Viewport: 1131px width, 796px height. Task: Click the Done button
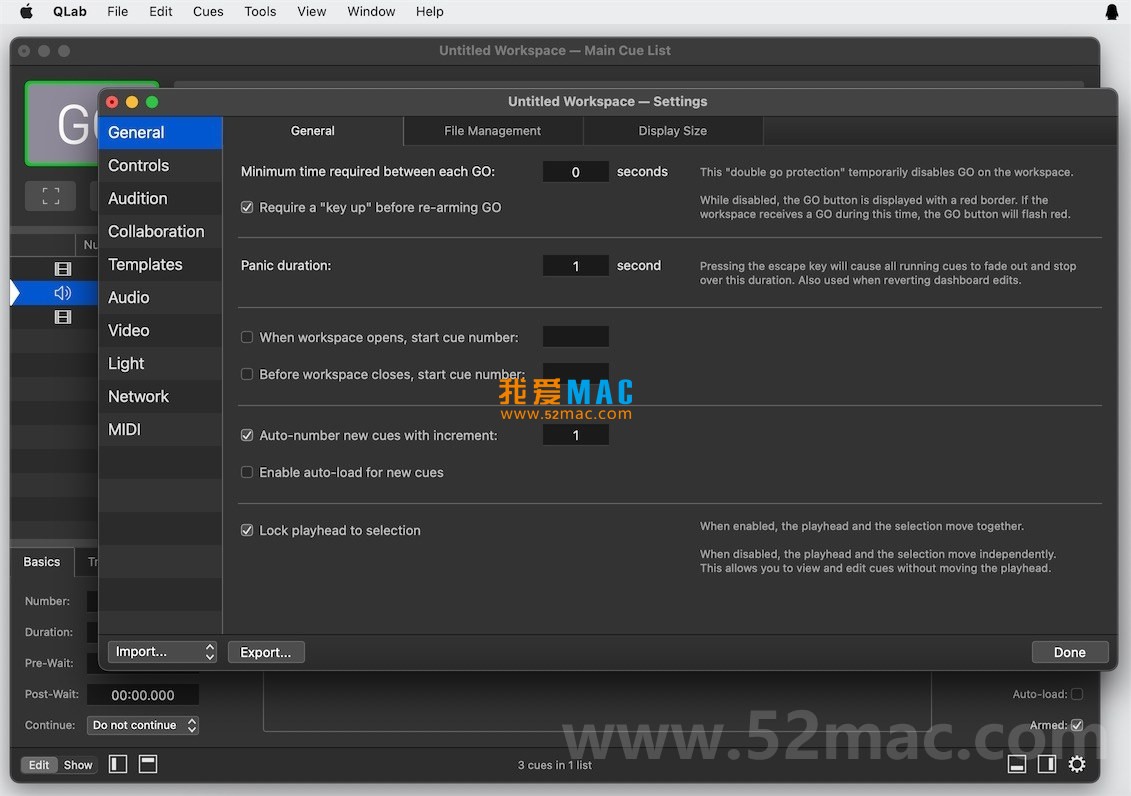[x=1070, y=652]
